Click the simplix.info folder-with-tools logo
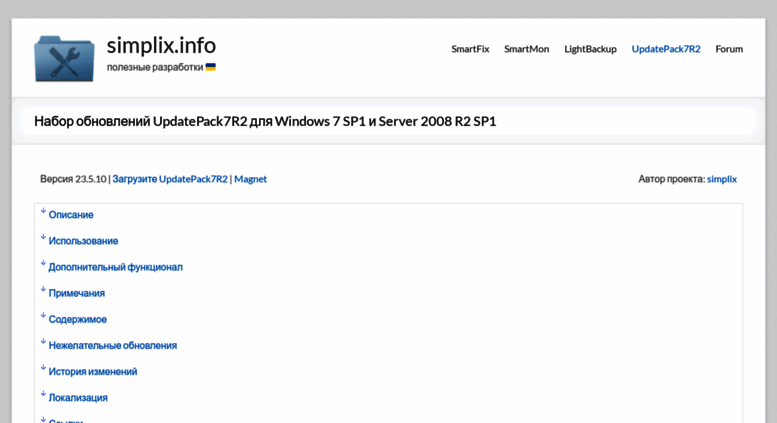 64,58
